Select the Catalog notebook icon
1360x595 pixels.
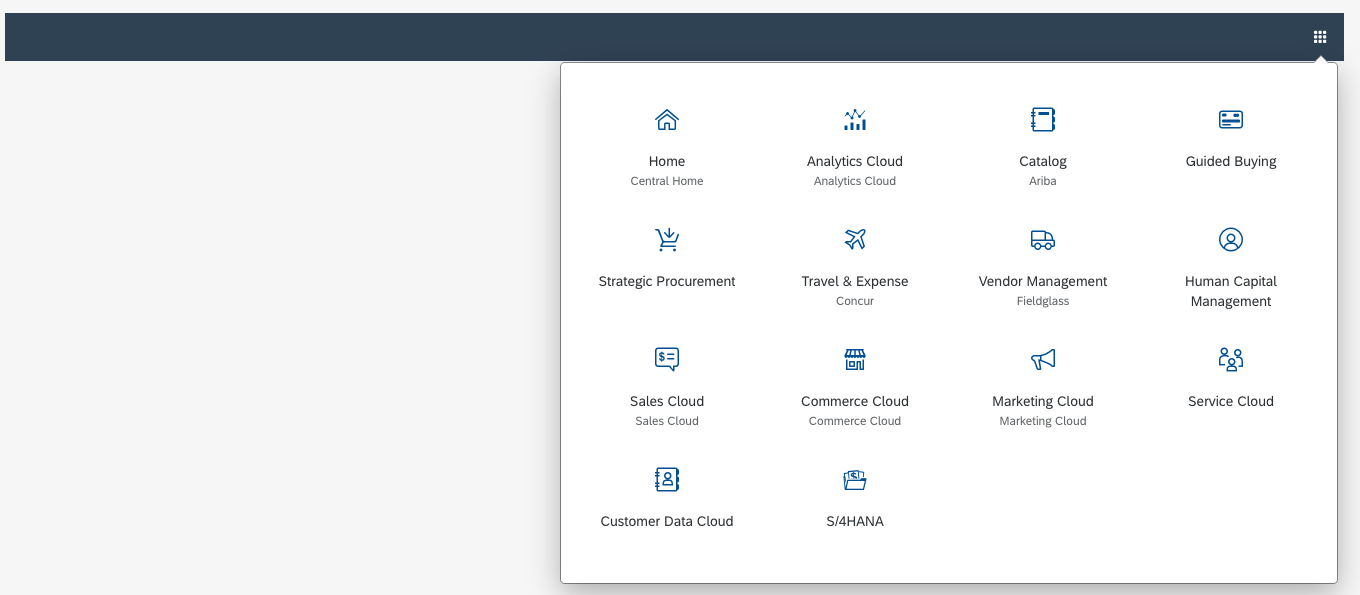(x=1043, y=120)
